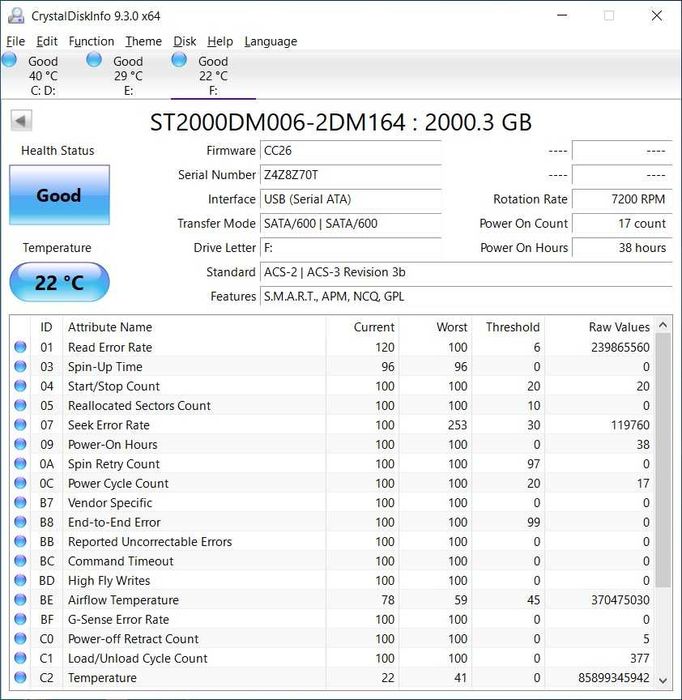682x700 pixels.
Task: Open the Function menu
Action: (x=91, y=41)
